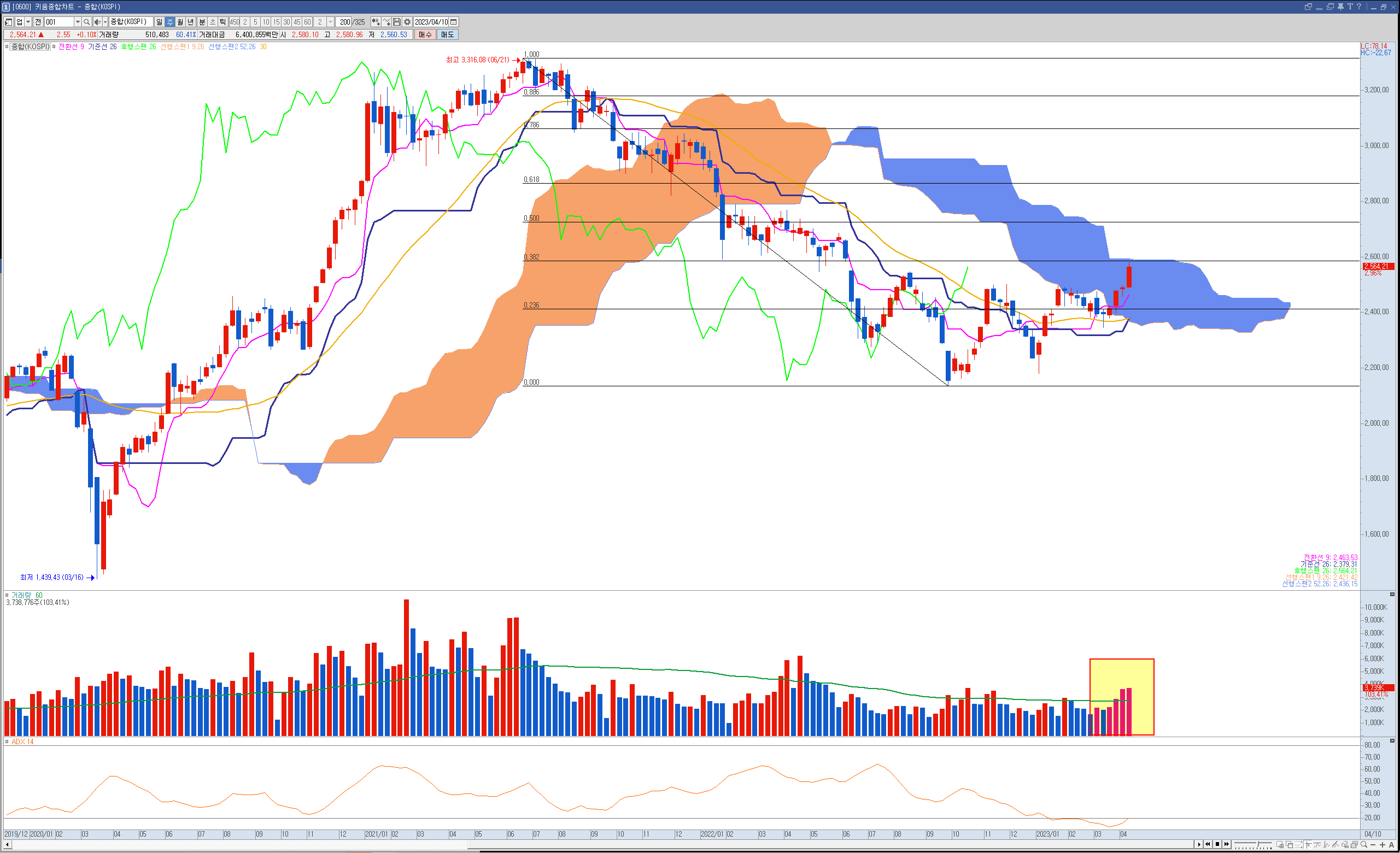Open the date calendar picker icon
The height and width of the screenshot is (853, 1400).
453,22
